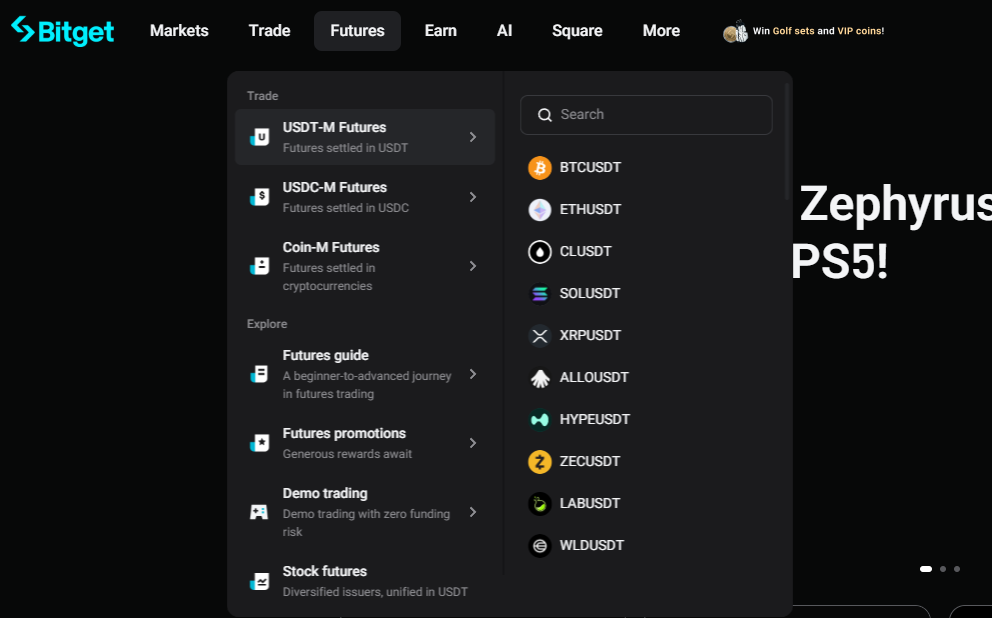992x618 pixels.
Task: Click the HYPEUSDT coin icon
Action: [x=540, y=419]
